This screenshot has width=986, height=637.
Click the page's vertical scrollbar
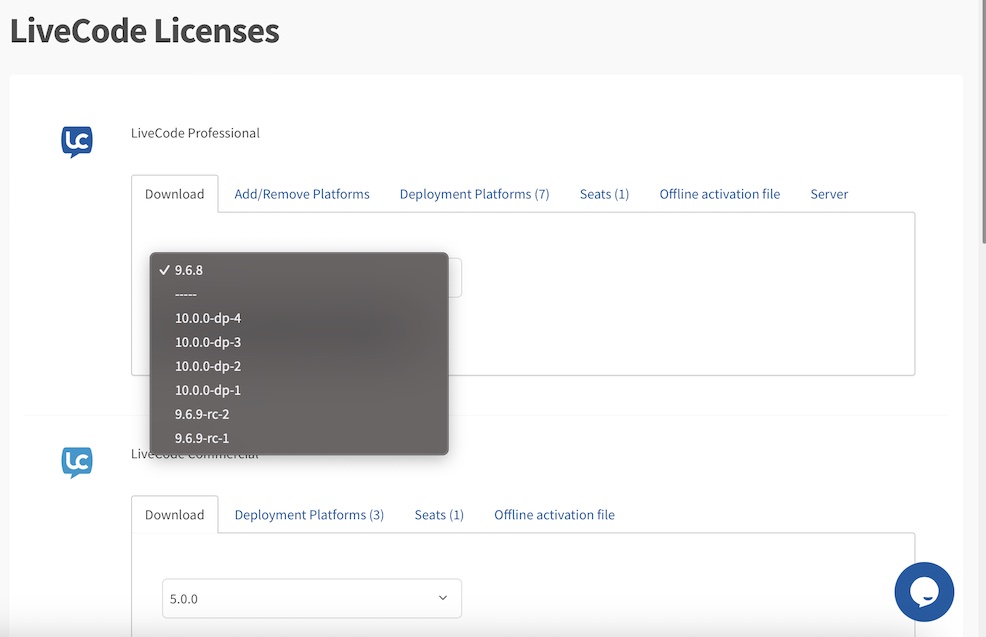[981, 120]
